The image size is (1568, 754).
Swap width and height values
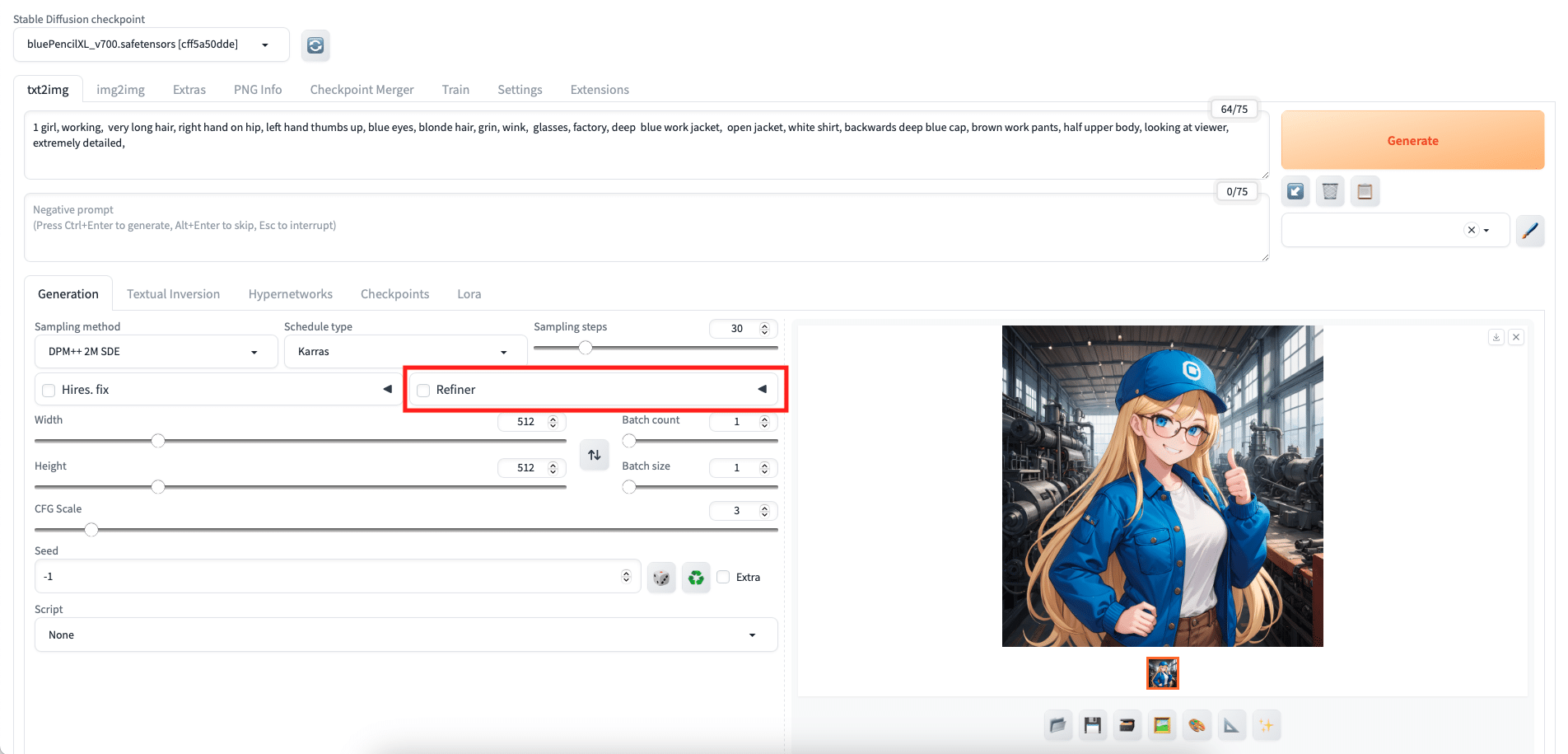point(594,455)
